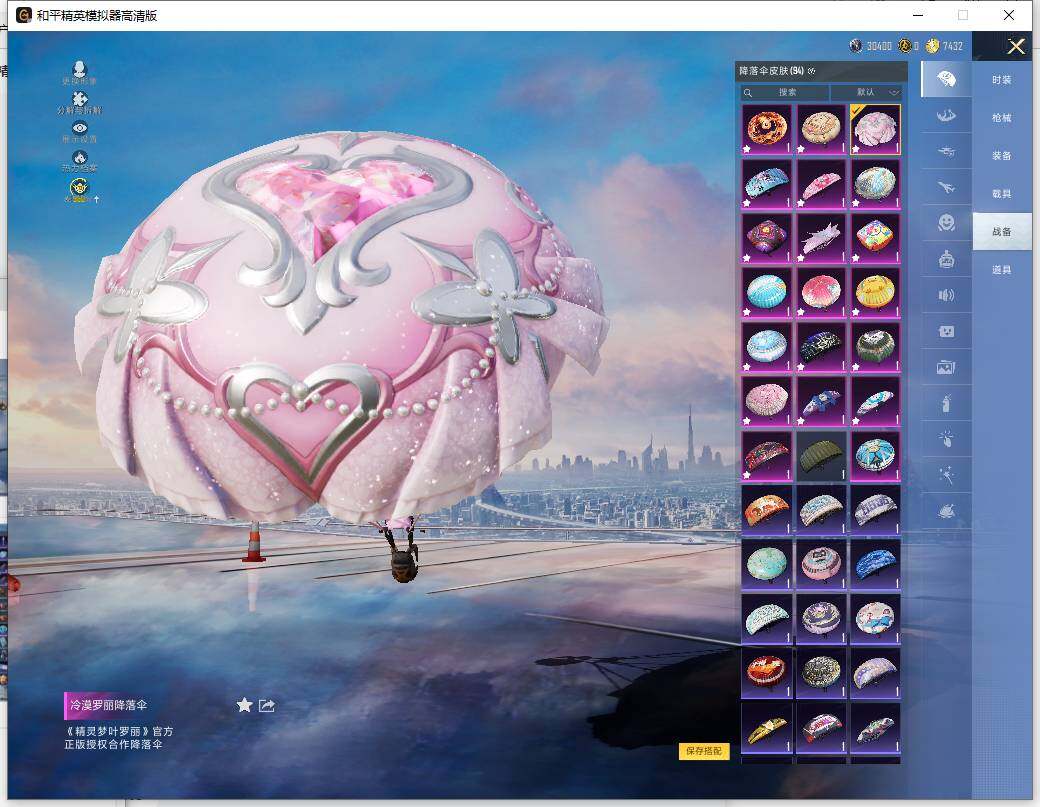This screenshot has height=807, width=1040.
Task: Click the gold coin currency icon 7432
Action: [x=933, y=46]
